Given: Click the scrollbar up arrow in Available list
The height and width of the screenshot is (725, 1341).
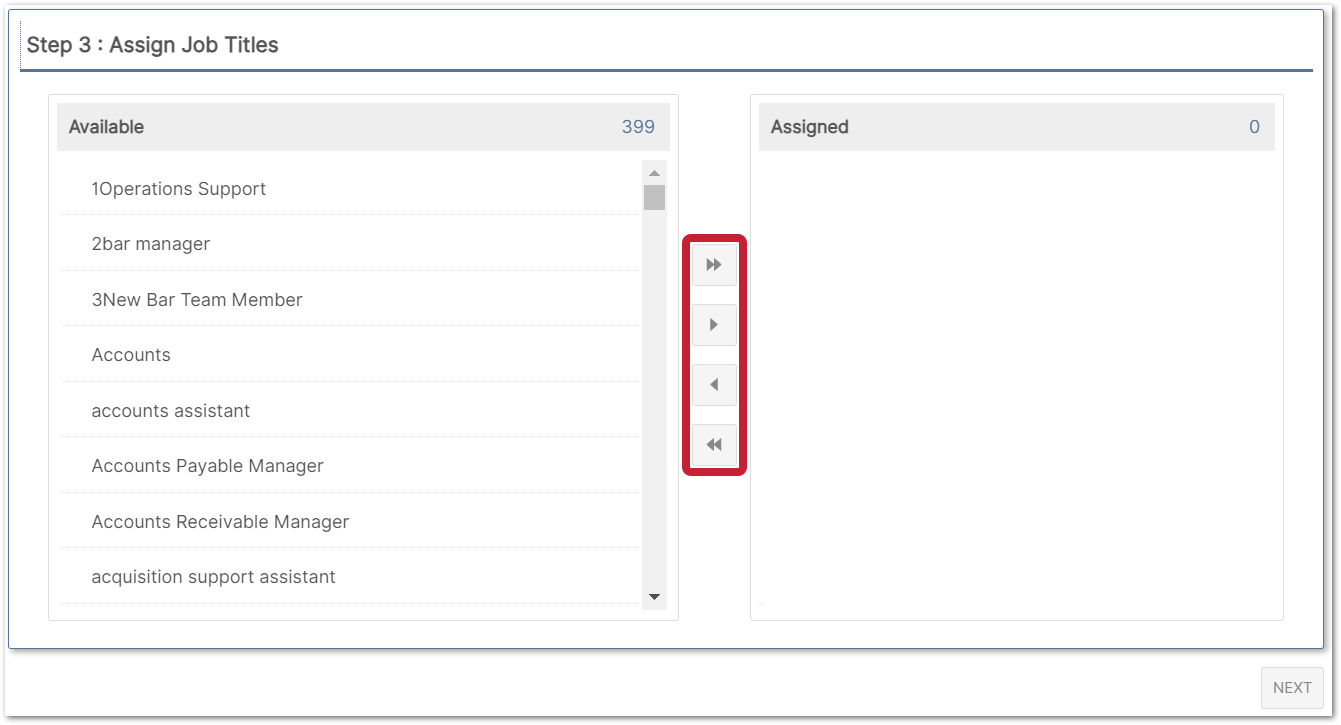Looking at the screenshot, I should coord(654,173).
